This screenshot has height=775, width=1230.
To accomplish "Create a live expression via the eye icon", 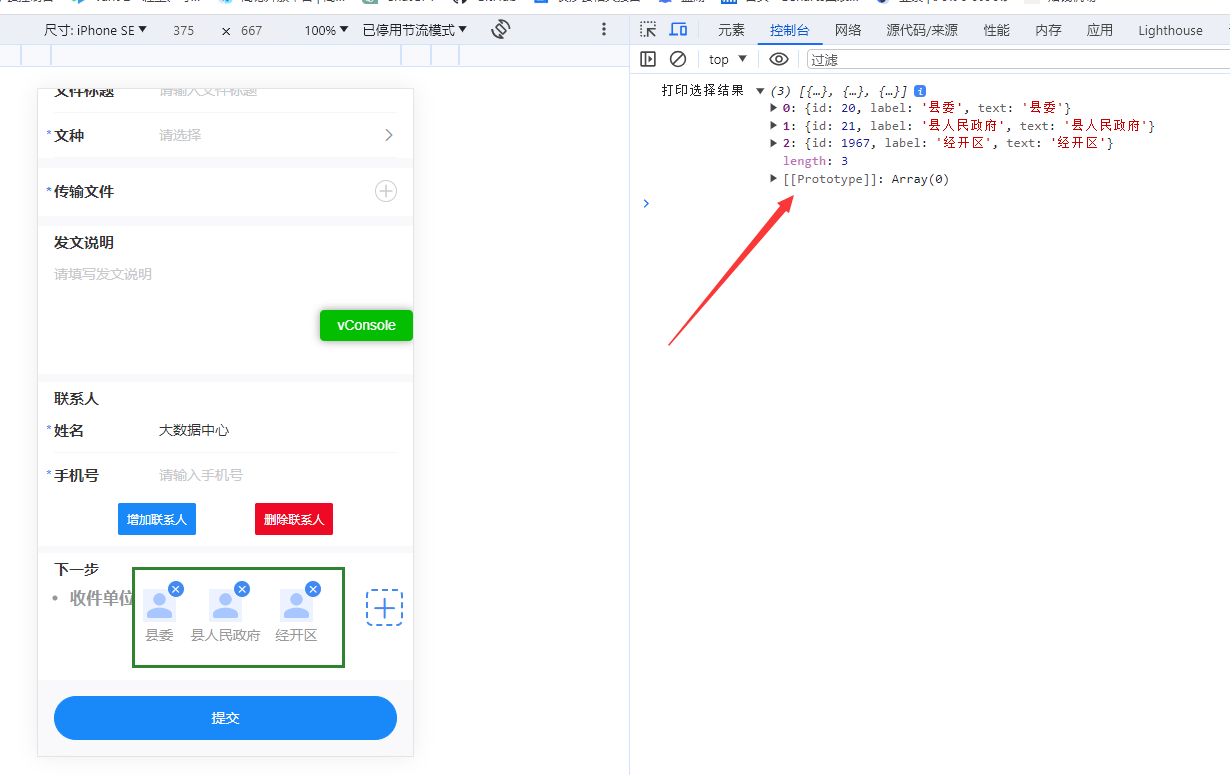I will tap(779, 59).
